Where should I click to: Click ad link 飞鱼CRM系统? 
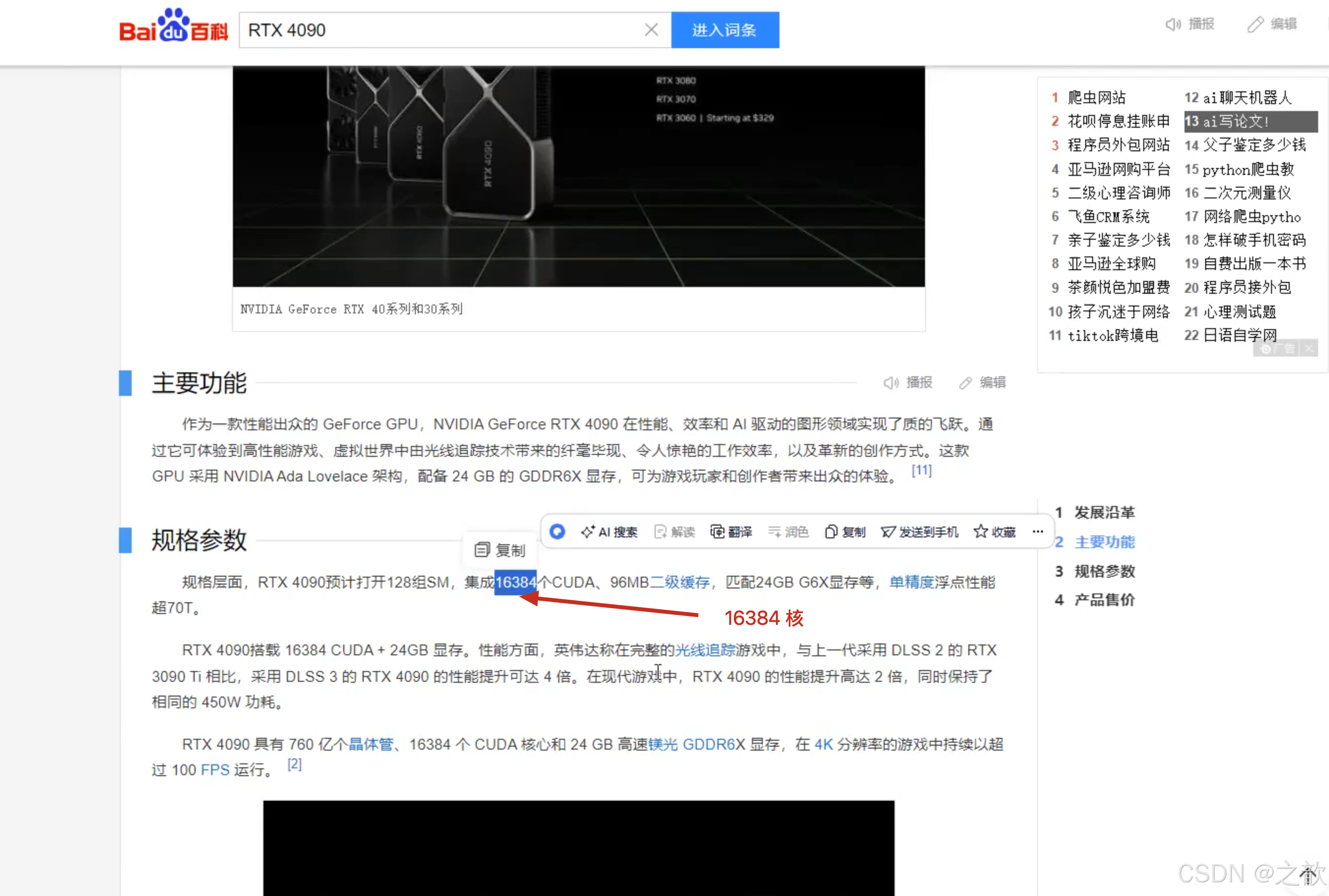pos(1108,217)
